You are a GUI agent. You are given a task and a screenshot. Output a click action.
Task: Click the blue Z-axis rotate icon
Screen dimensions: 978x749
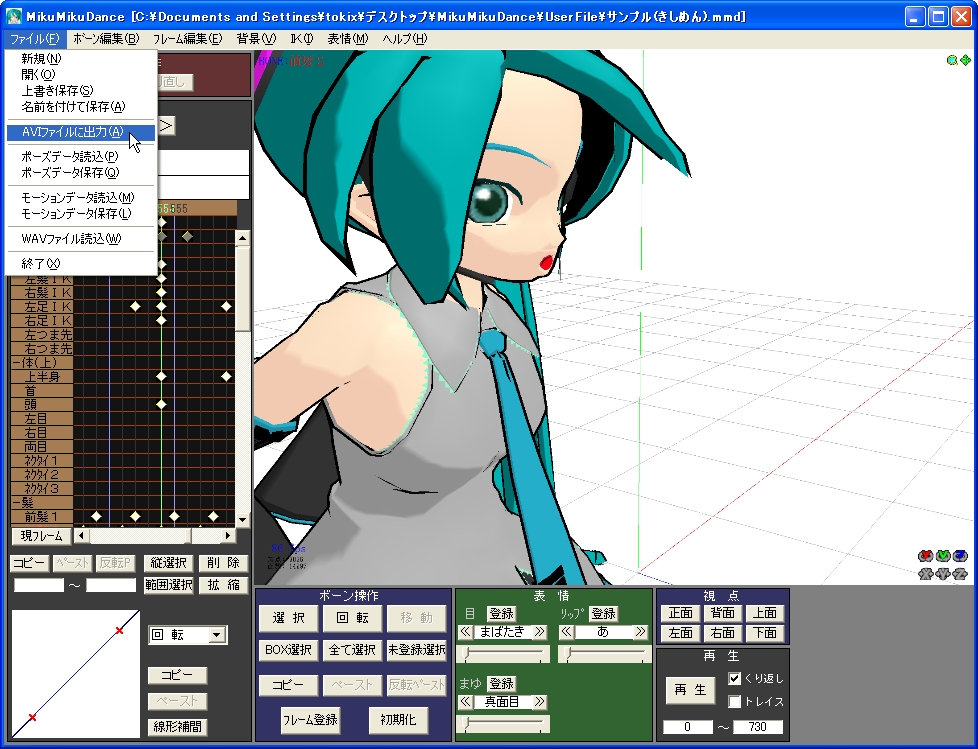(961, 556)
